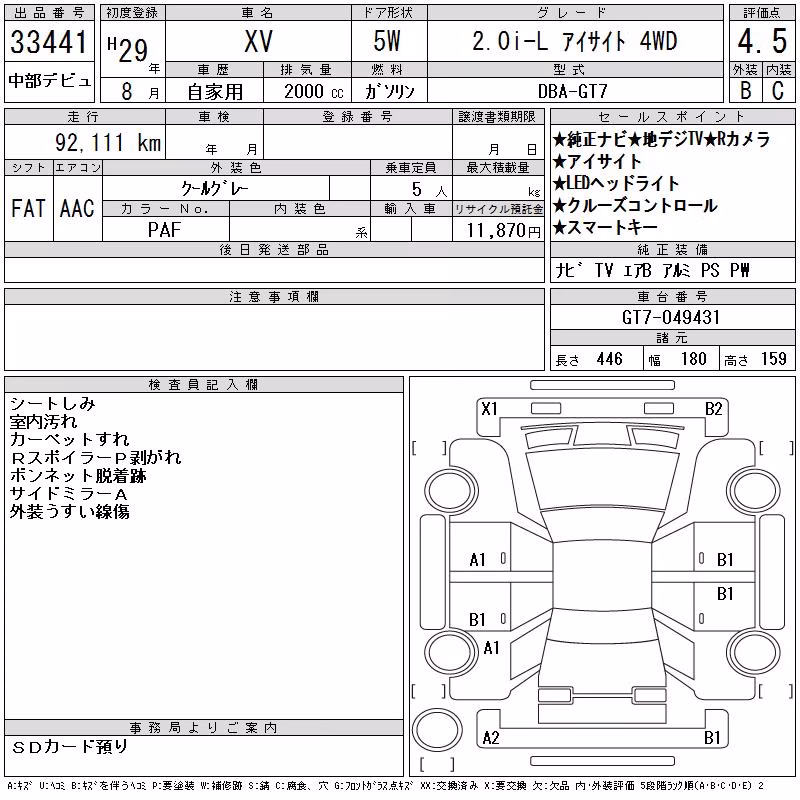
Task: Click the B2 damage mark top right
Action: coord(713,409)
